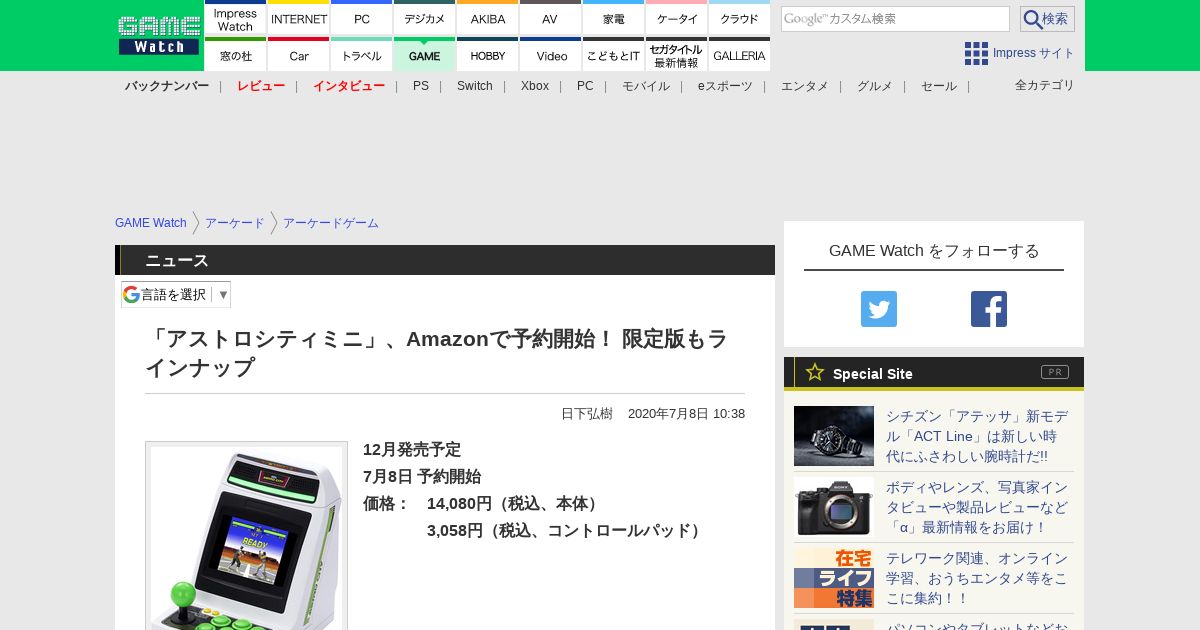Open Impress Watch network tab

point(235,18)
